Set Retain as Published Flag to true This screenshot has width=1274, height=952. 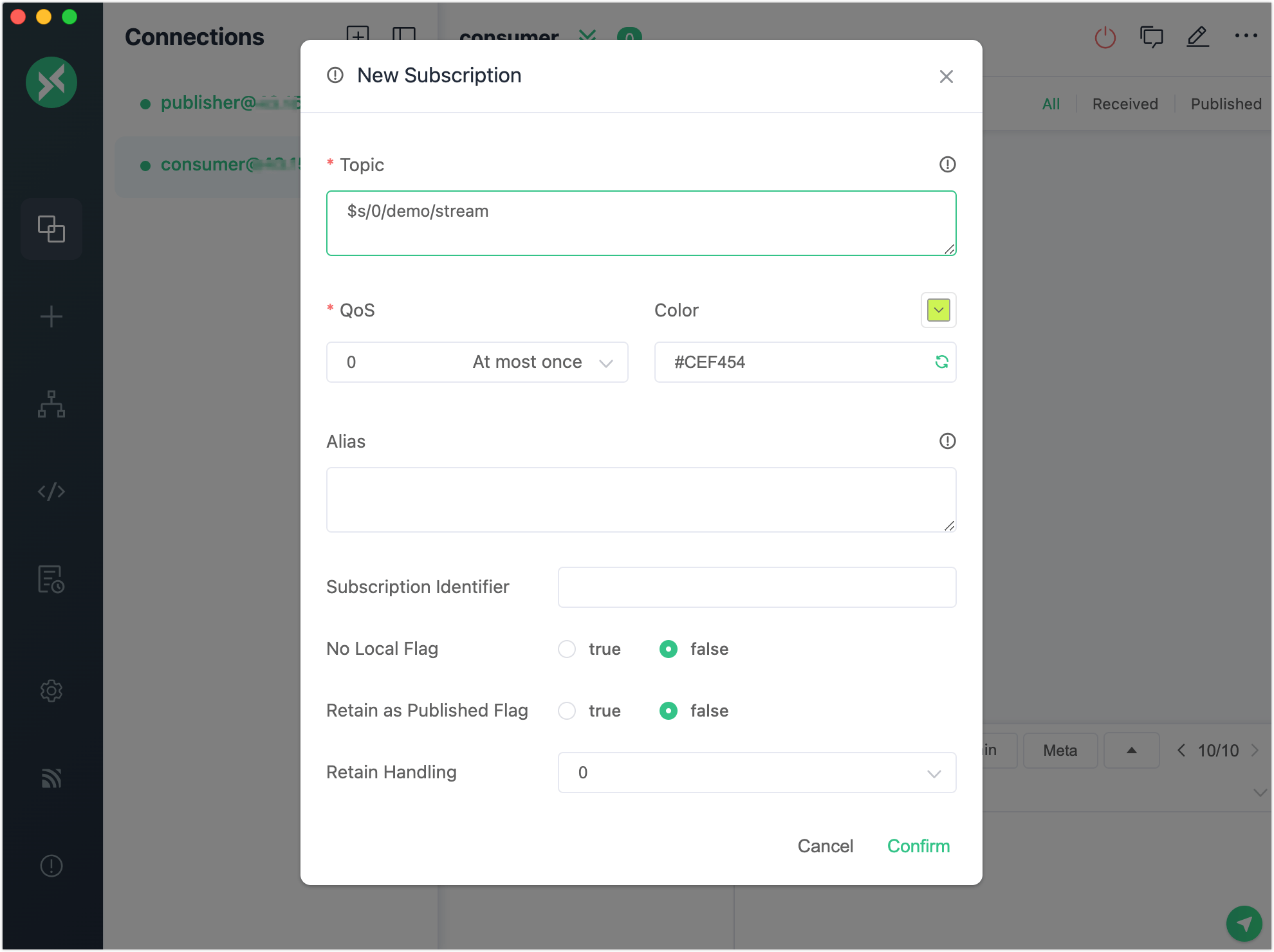pos(567,711)
